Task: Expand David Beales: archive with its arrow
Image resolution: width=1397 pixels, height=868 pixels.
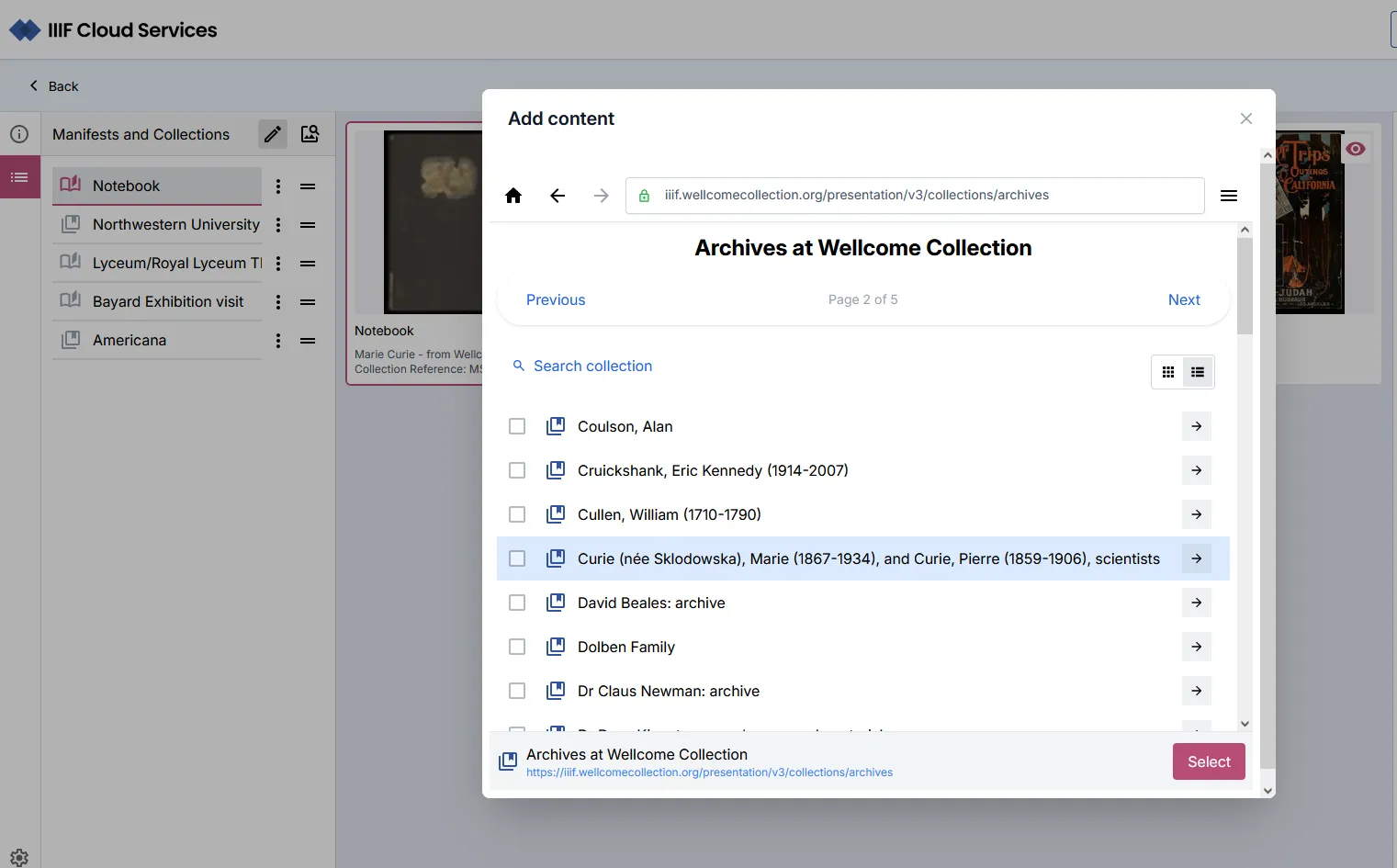Action: pos(1196,603)
